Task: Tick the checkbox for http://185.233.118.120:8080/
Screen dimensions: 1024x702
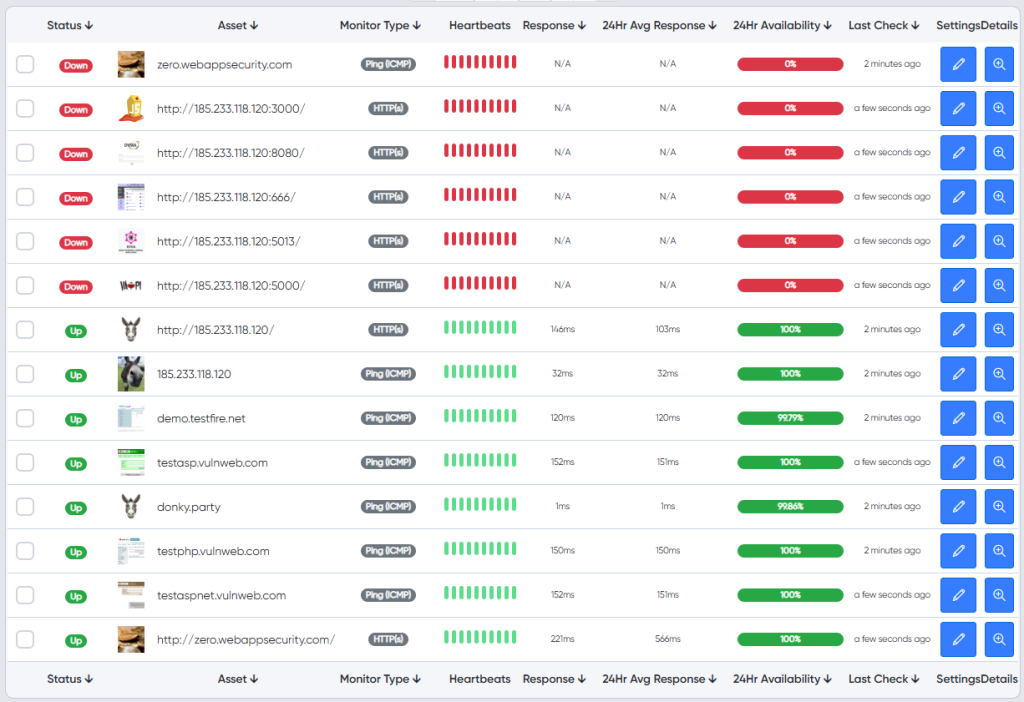Action: (x=25, y=153)
